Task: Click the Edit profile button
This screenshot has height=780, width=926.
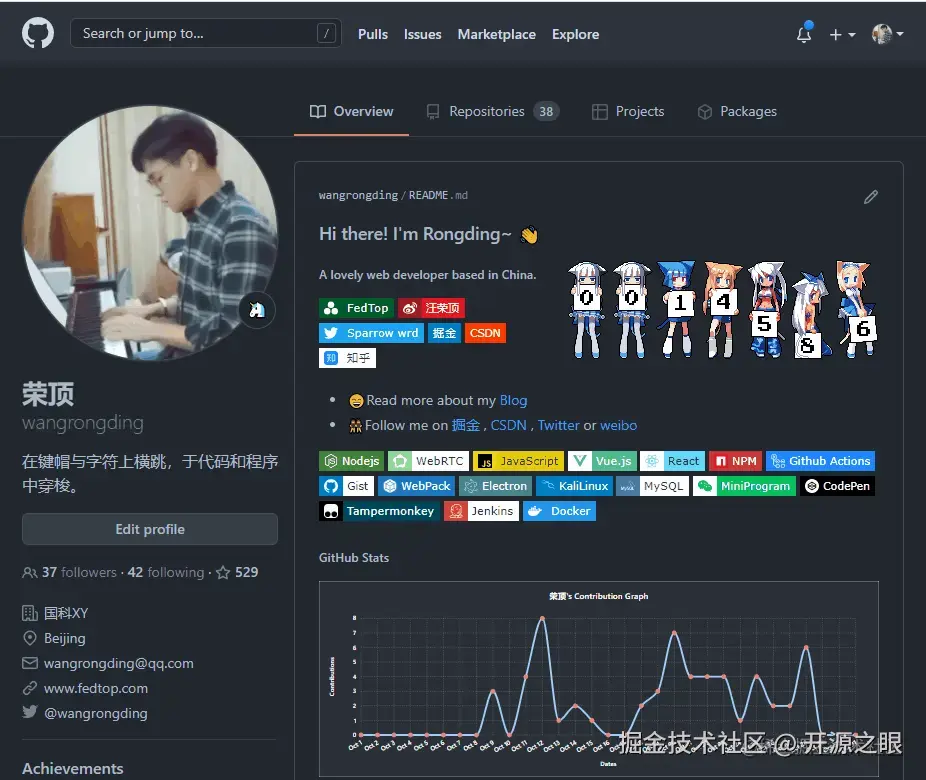Action: pyautogui.click(x=150, y=529)
